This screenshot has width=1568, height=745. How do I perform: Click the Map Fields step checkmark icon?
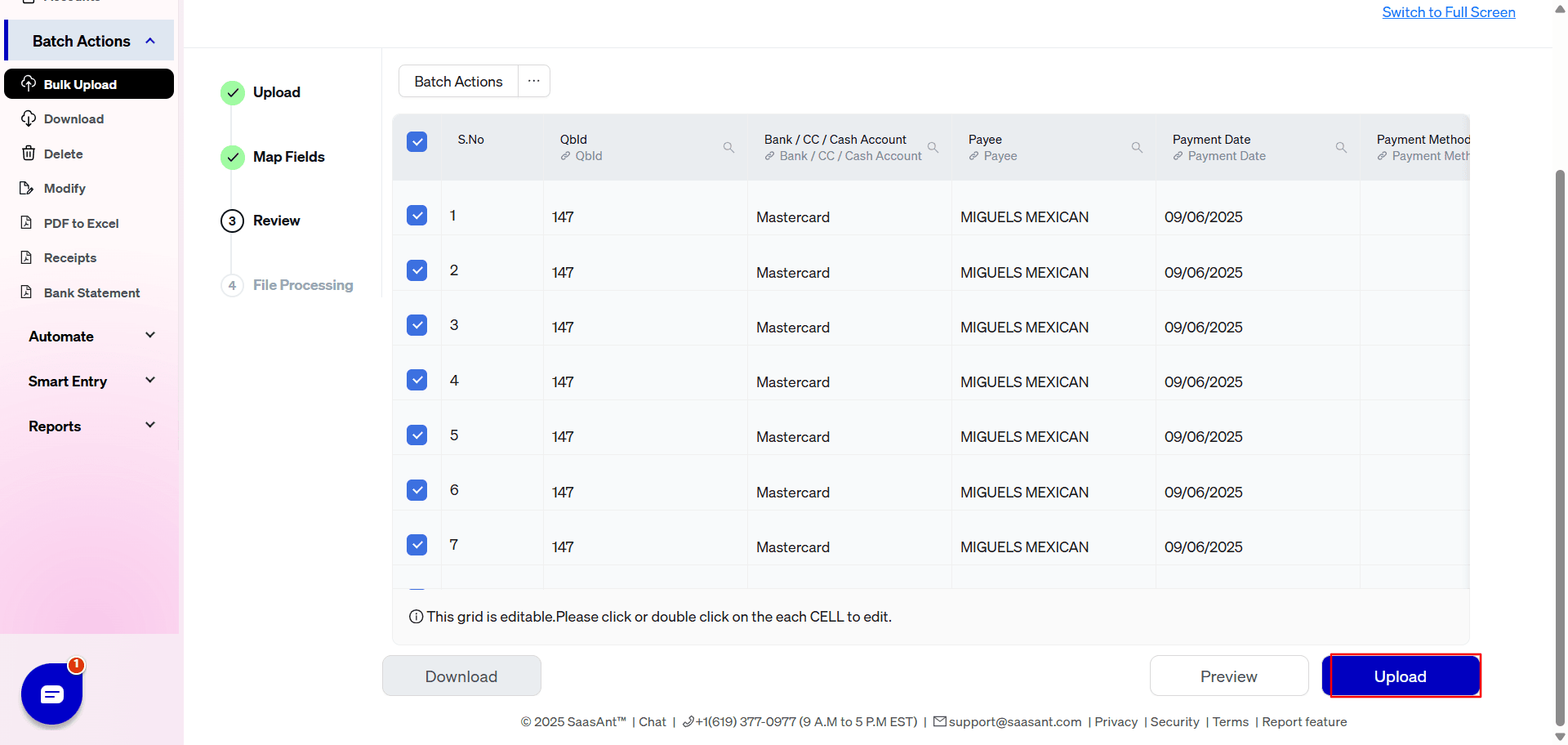[x=233, y=157]
